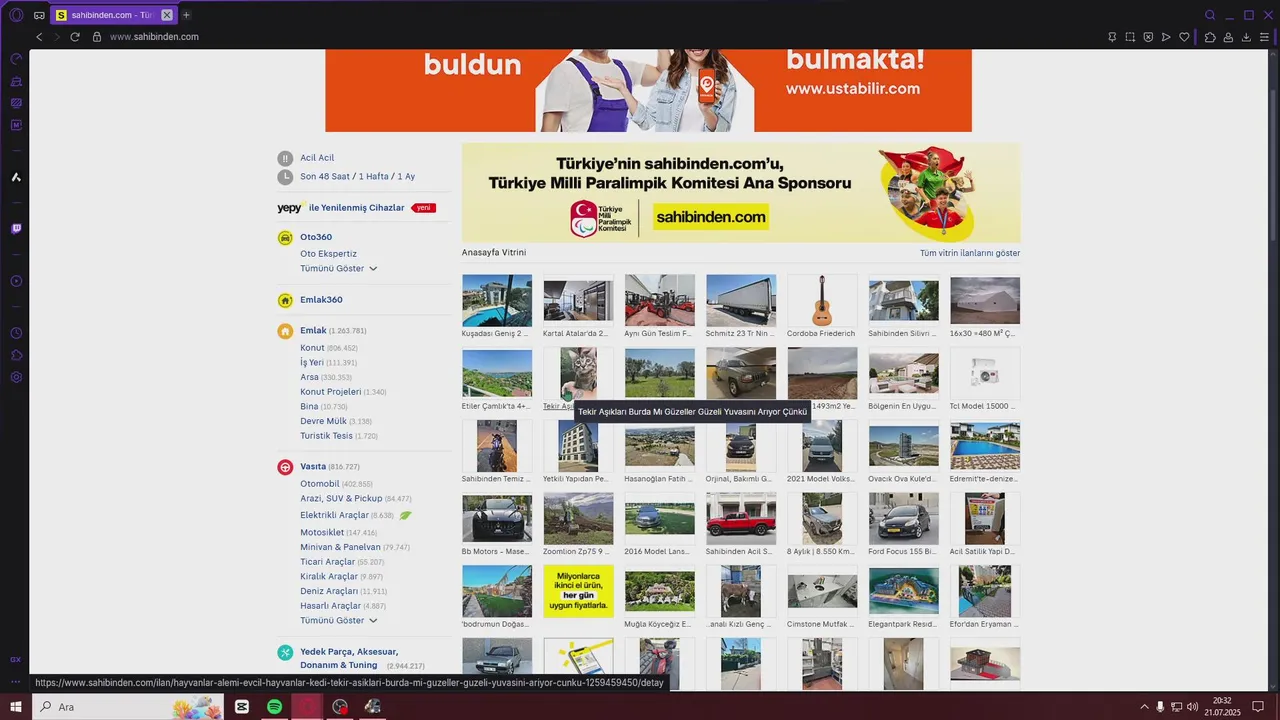This screenshot has height=720, width=1280.
Task: Open the 'İş Yeri' subcategory
Action: [x=312, y=363]
